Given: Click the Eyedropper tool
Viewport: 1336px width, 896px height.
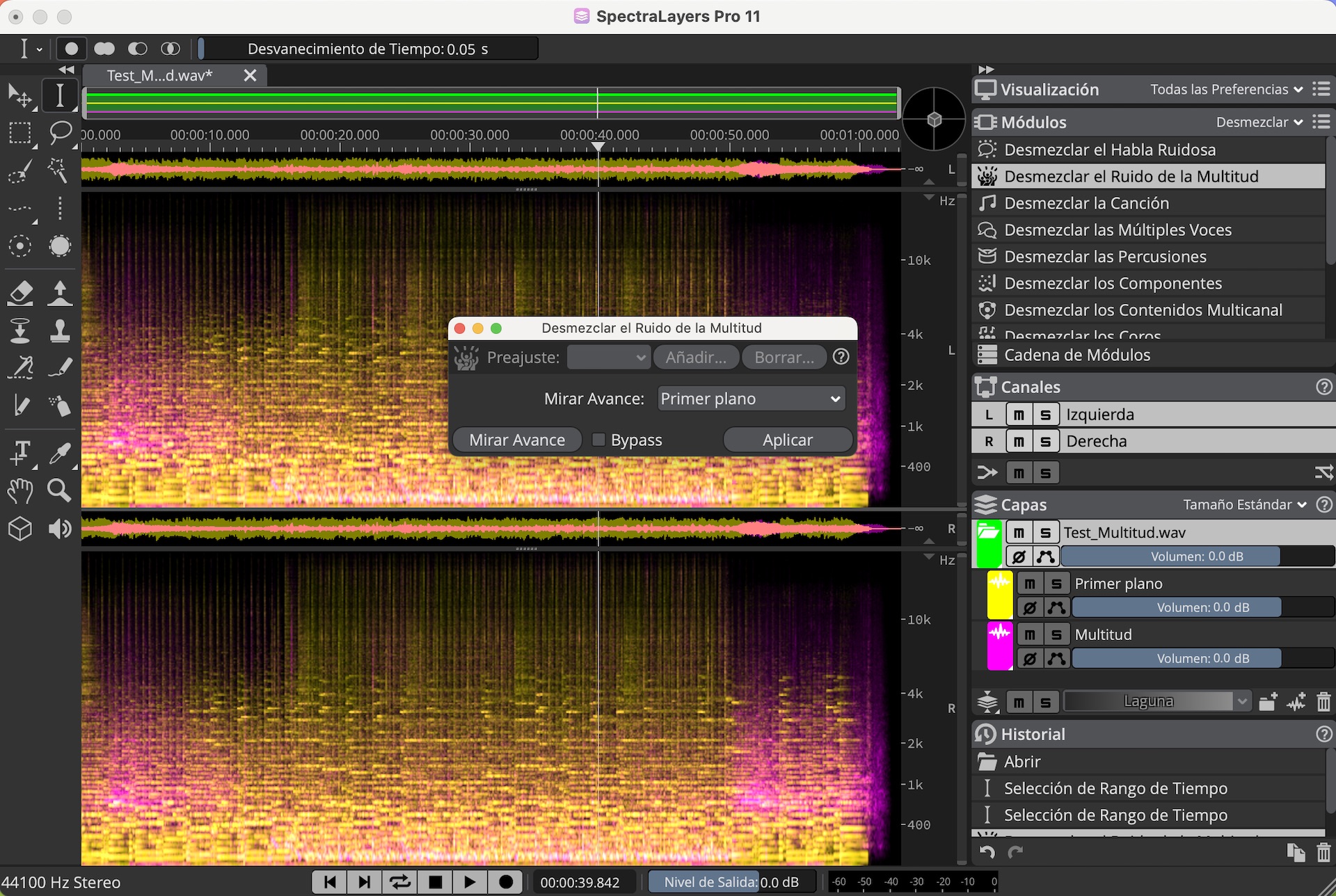Looking at the screenshot, I should (x=60, y=453).
